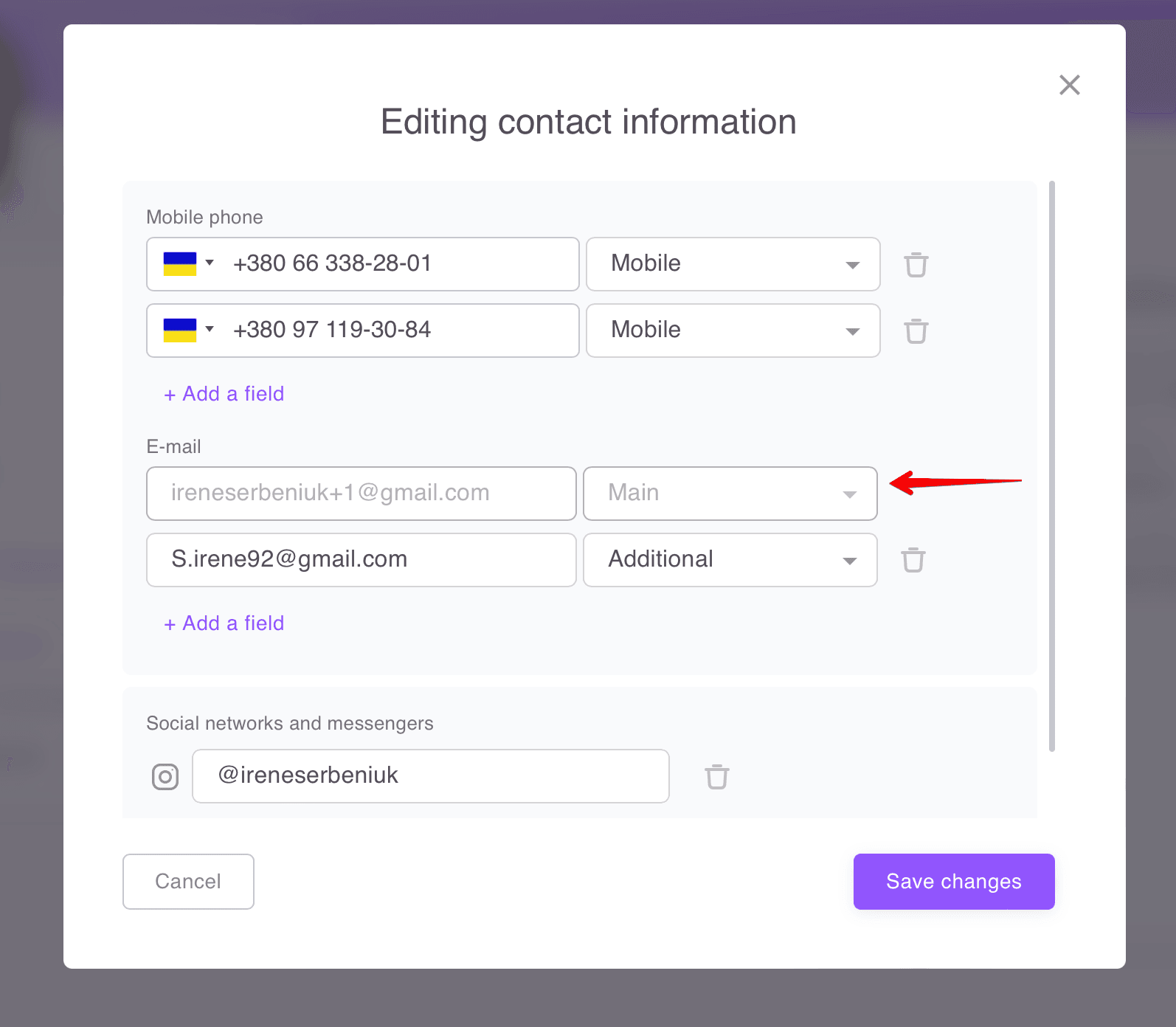This screenshot has height=1027, width=1176.
Task: Click into the S.irene92@gmail.com email field
Action: click(x=361, y=560)
